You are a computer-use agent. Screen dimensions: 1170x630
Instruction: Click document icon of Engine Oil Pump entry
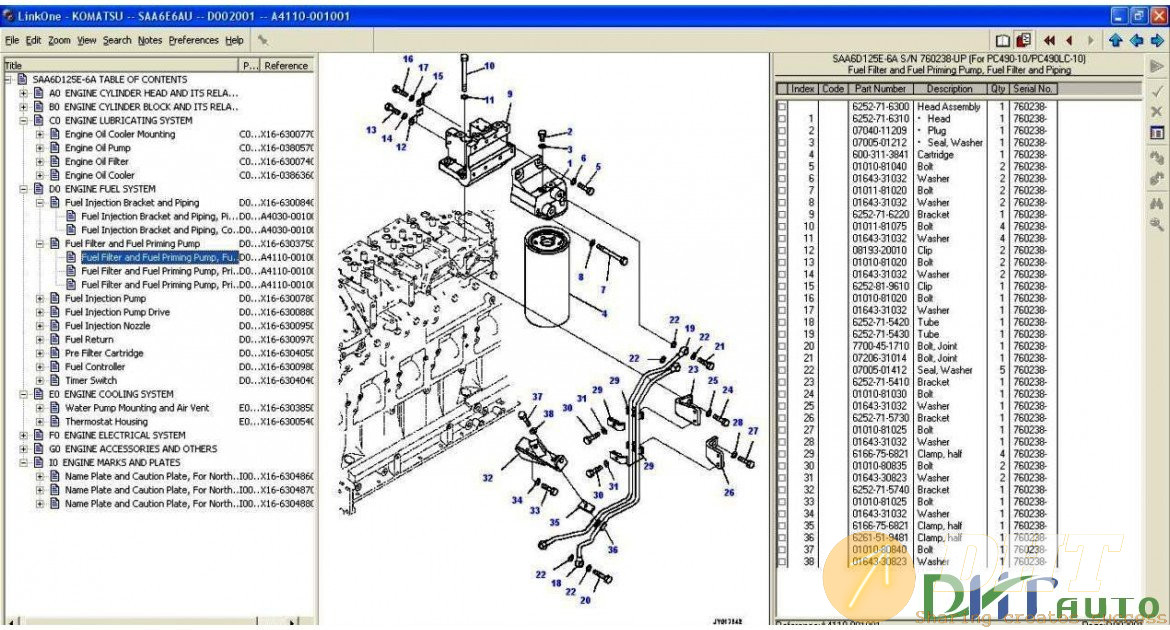click(x=54, y=148)
